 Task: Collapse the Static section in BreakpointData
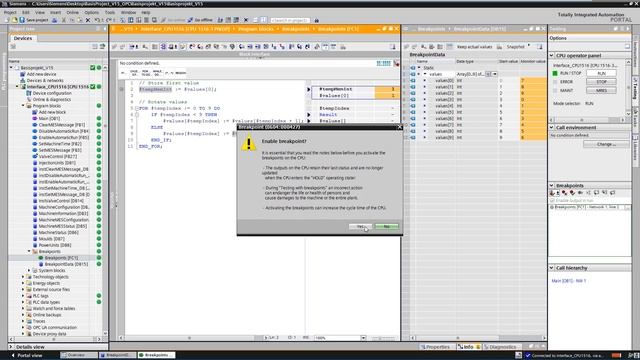(419, 68)
